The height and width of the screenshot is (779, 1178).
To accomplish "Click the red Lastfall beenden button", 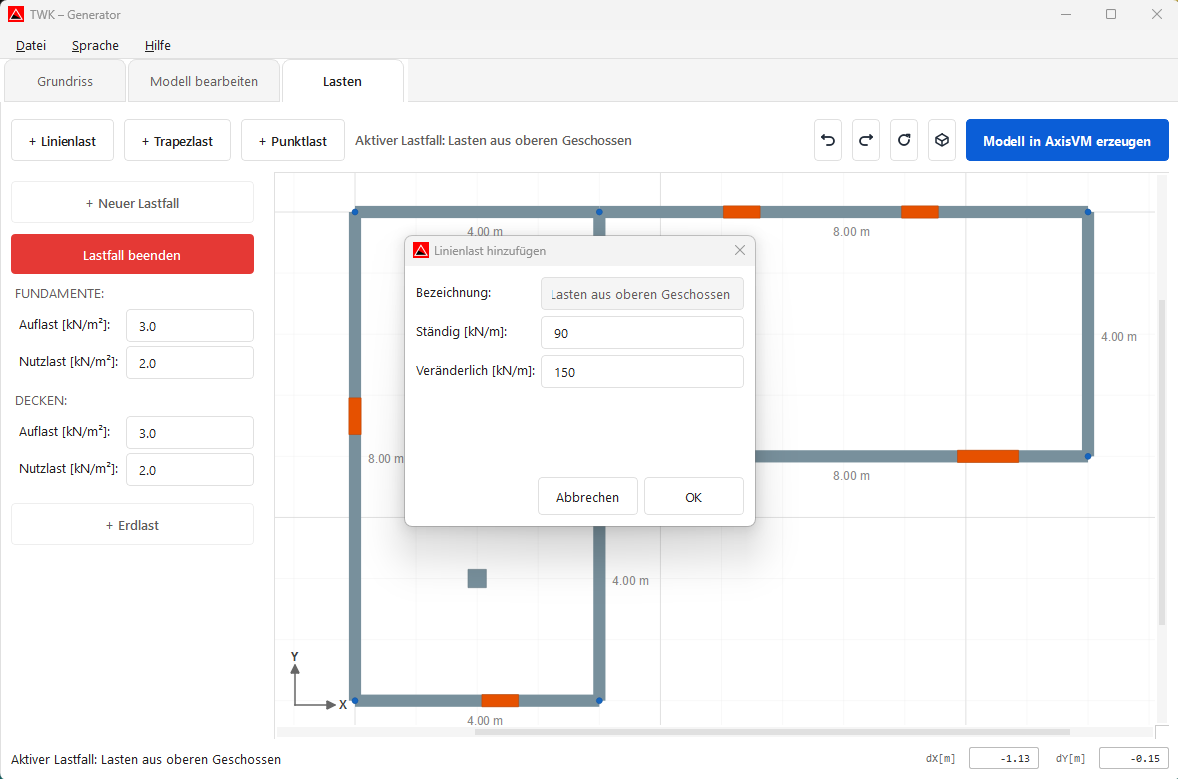I will click(132, 254).
